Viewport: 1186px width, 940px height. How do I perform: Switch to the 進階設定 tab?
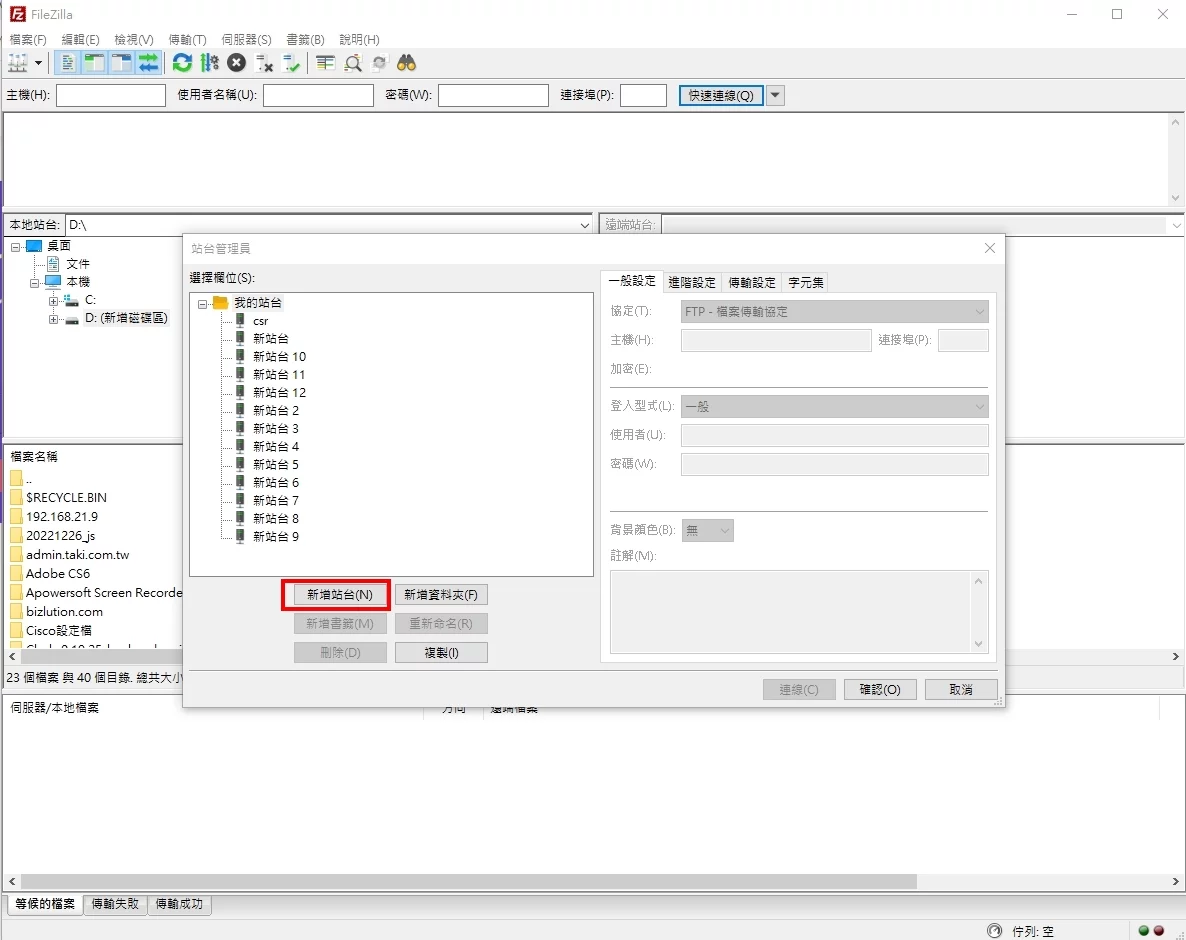point(691,282)
